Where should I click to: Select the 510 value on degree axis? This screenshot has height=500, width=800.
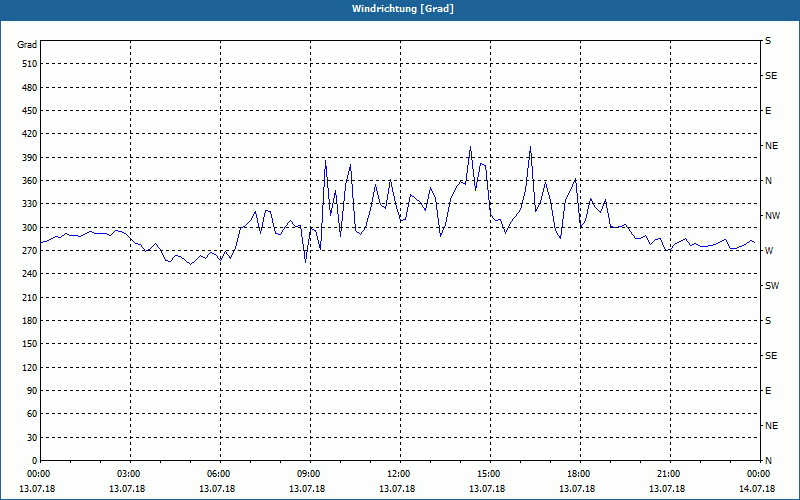29,64
